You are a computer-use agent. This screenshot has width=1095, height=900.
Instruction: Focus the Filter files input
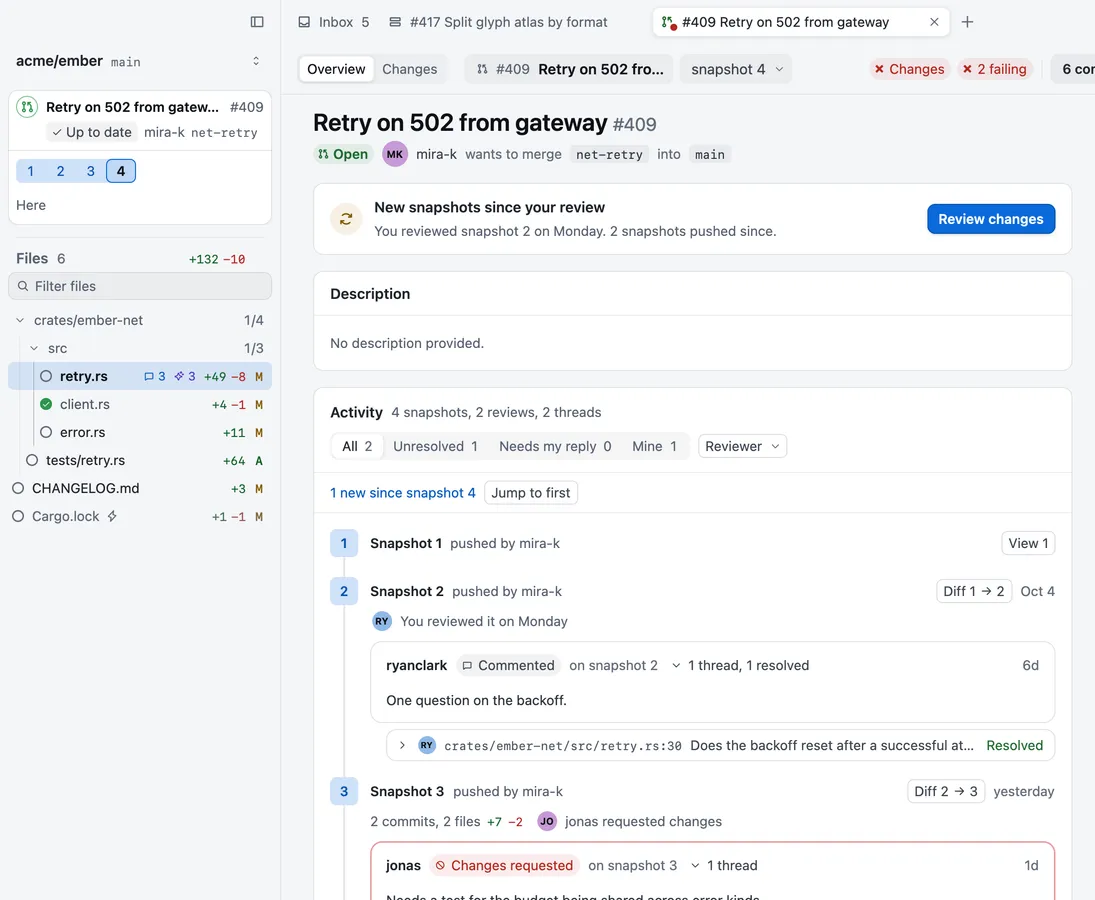(140, 286)
